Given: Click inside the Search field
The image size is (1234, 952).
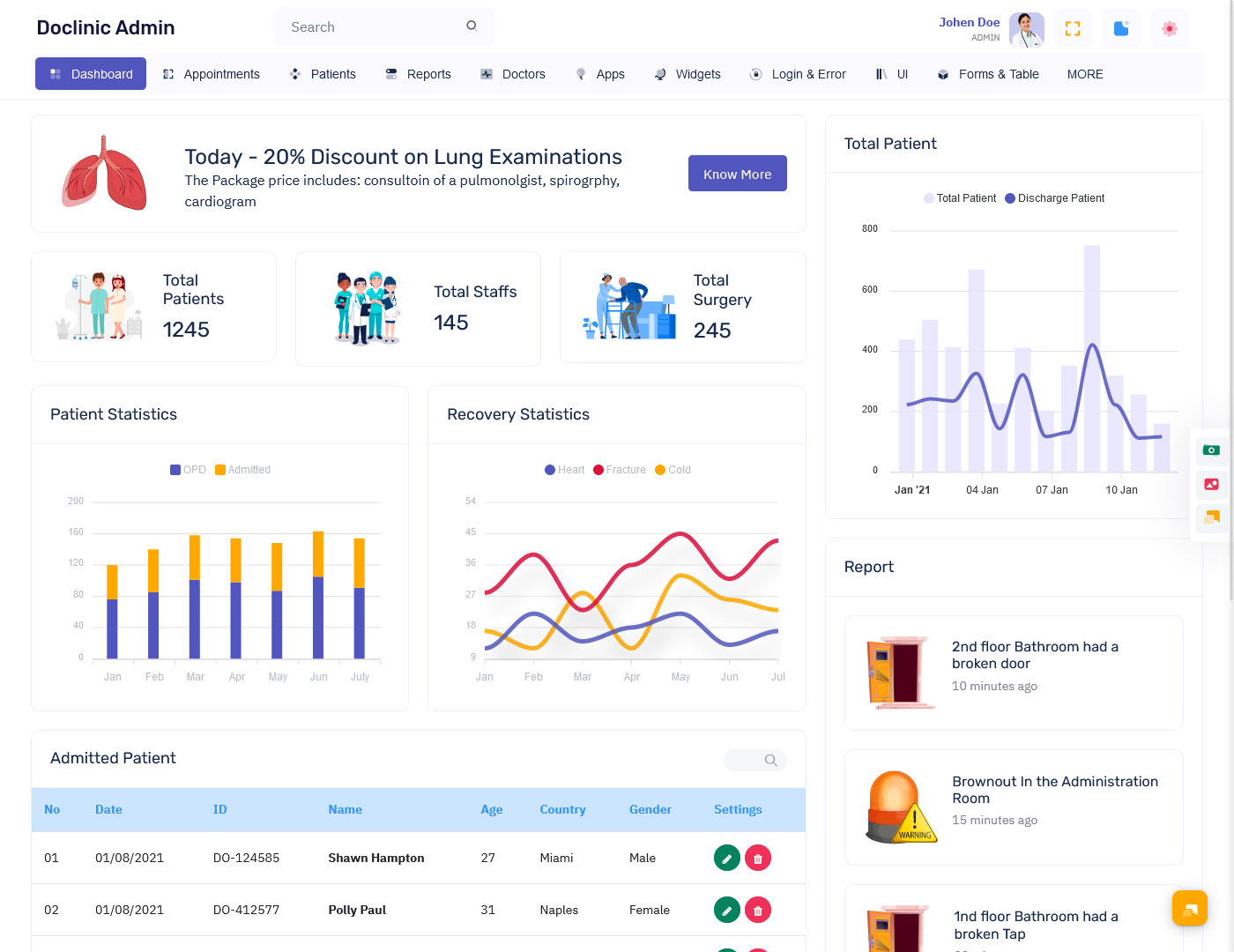Looking at the screenshot, I should [x=370, y=27].
